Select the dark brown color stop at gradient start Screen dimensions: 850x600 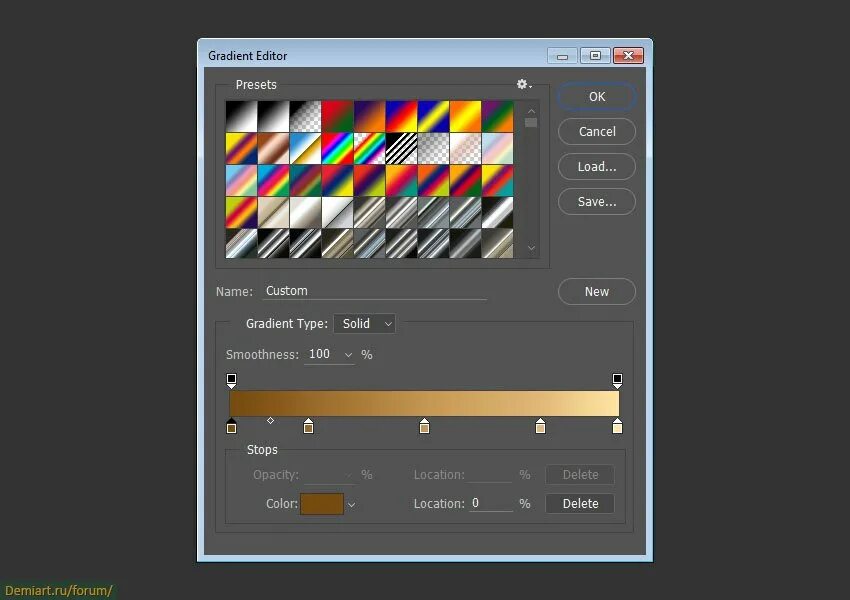click(x=231, y=425)
